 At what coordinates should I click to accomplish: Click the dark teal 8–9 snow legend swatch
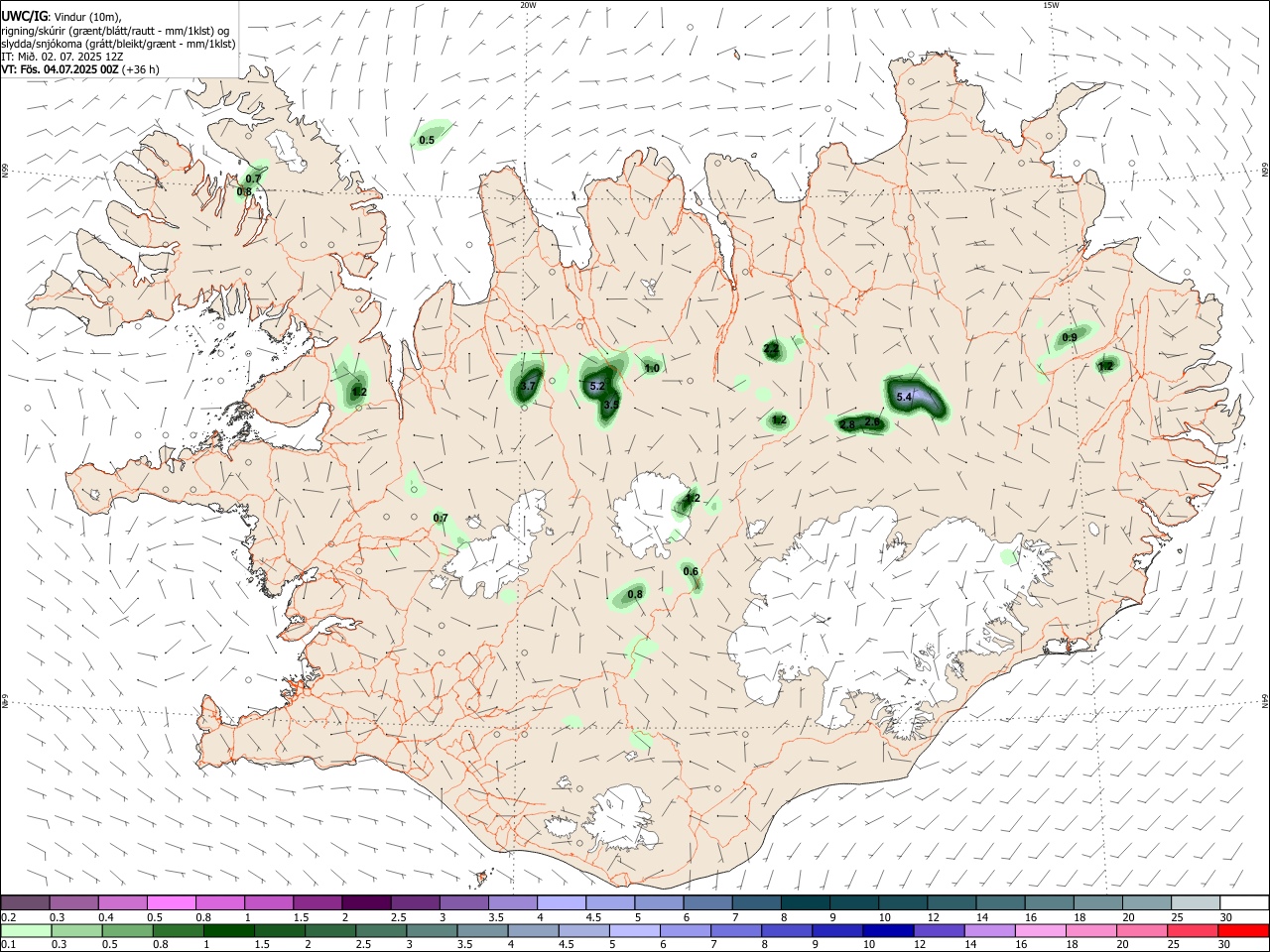(806, 902)
